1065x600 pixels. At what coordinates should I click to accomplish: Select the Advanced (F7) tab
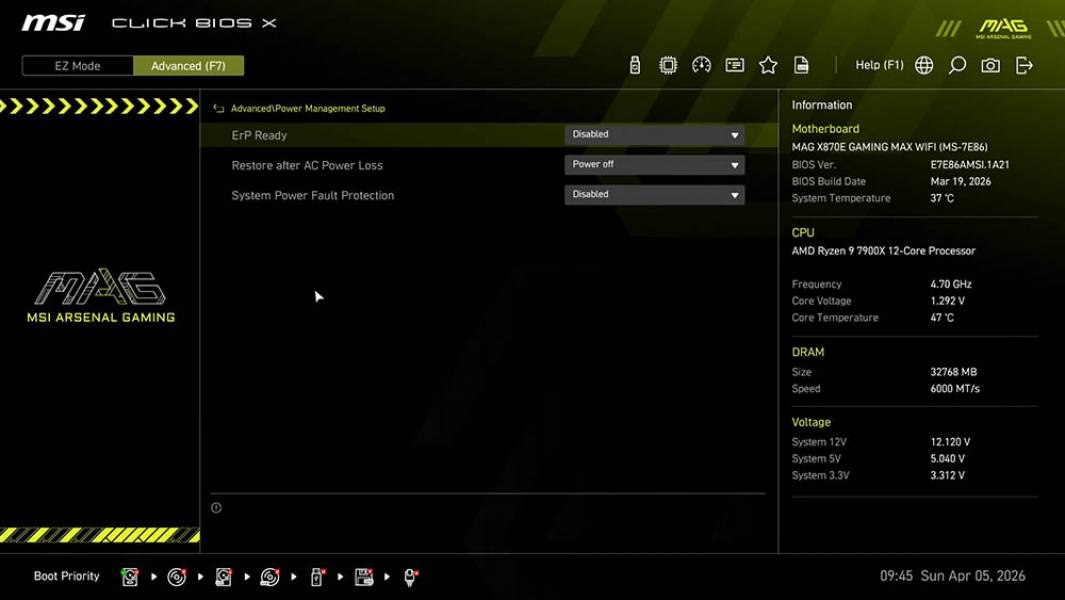click(x=189, y=65)
